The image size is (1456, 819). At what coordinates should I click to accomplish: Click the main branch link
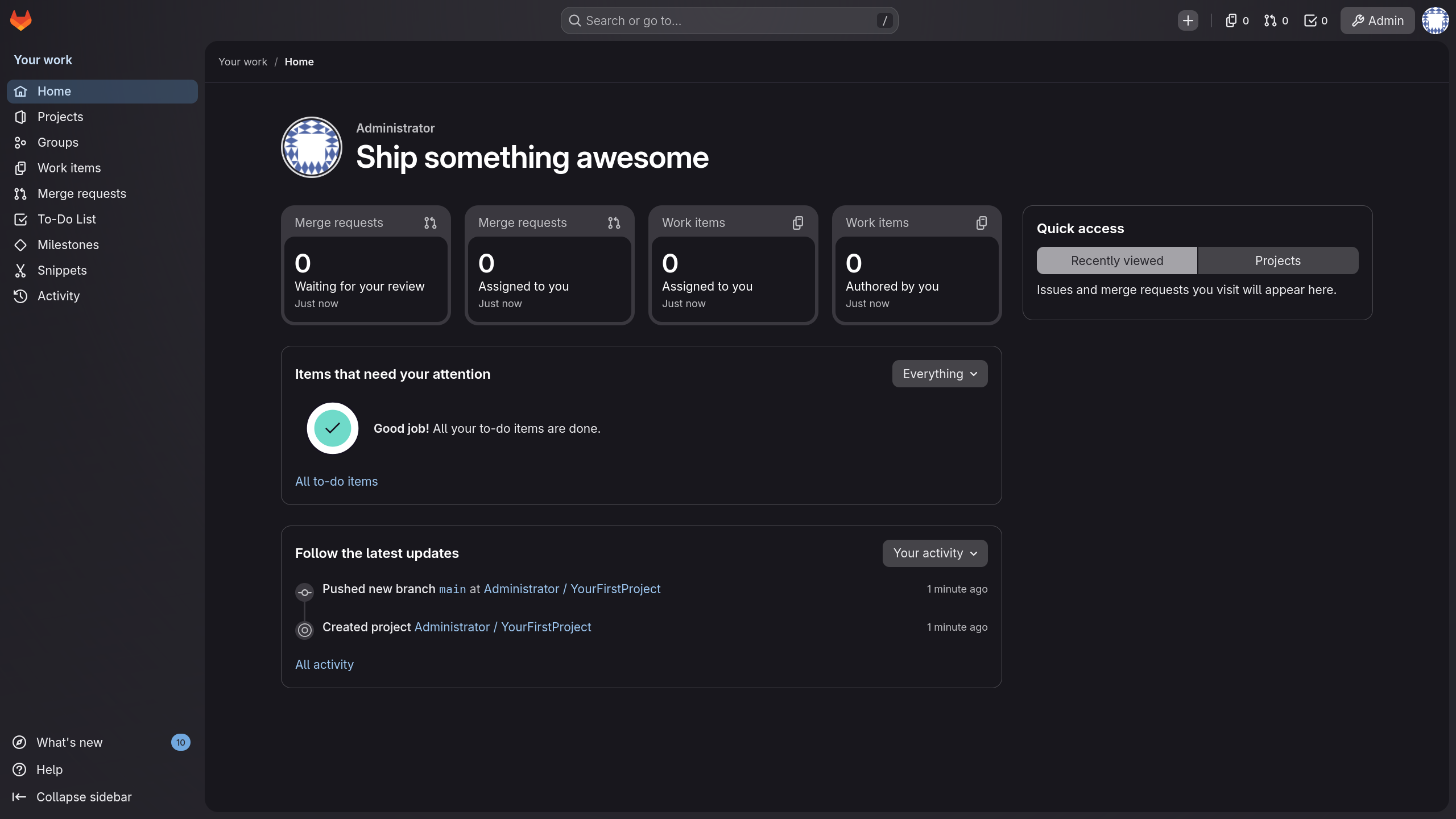[452, 589]
